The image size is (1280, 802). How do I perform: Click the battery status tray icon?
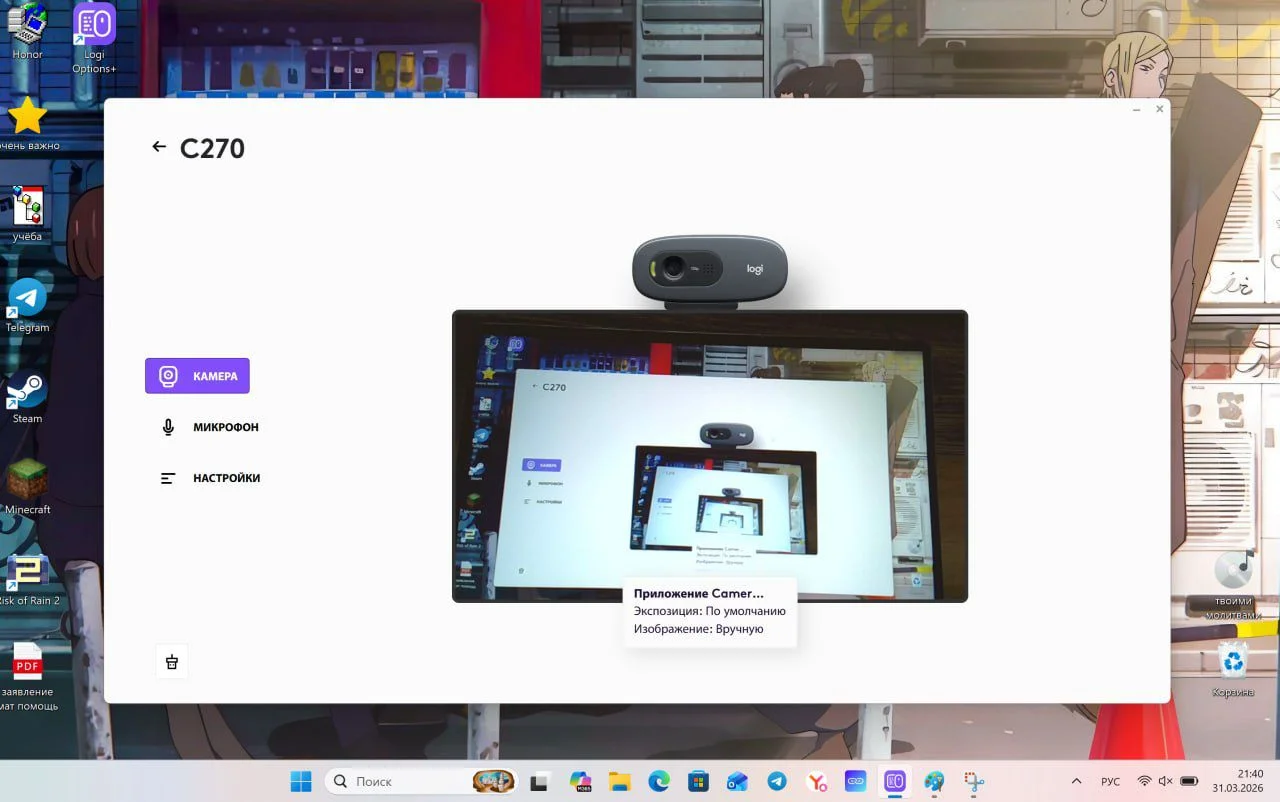pyautogui.click(x=1189, y=781)
